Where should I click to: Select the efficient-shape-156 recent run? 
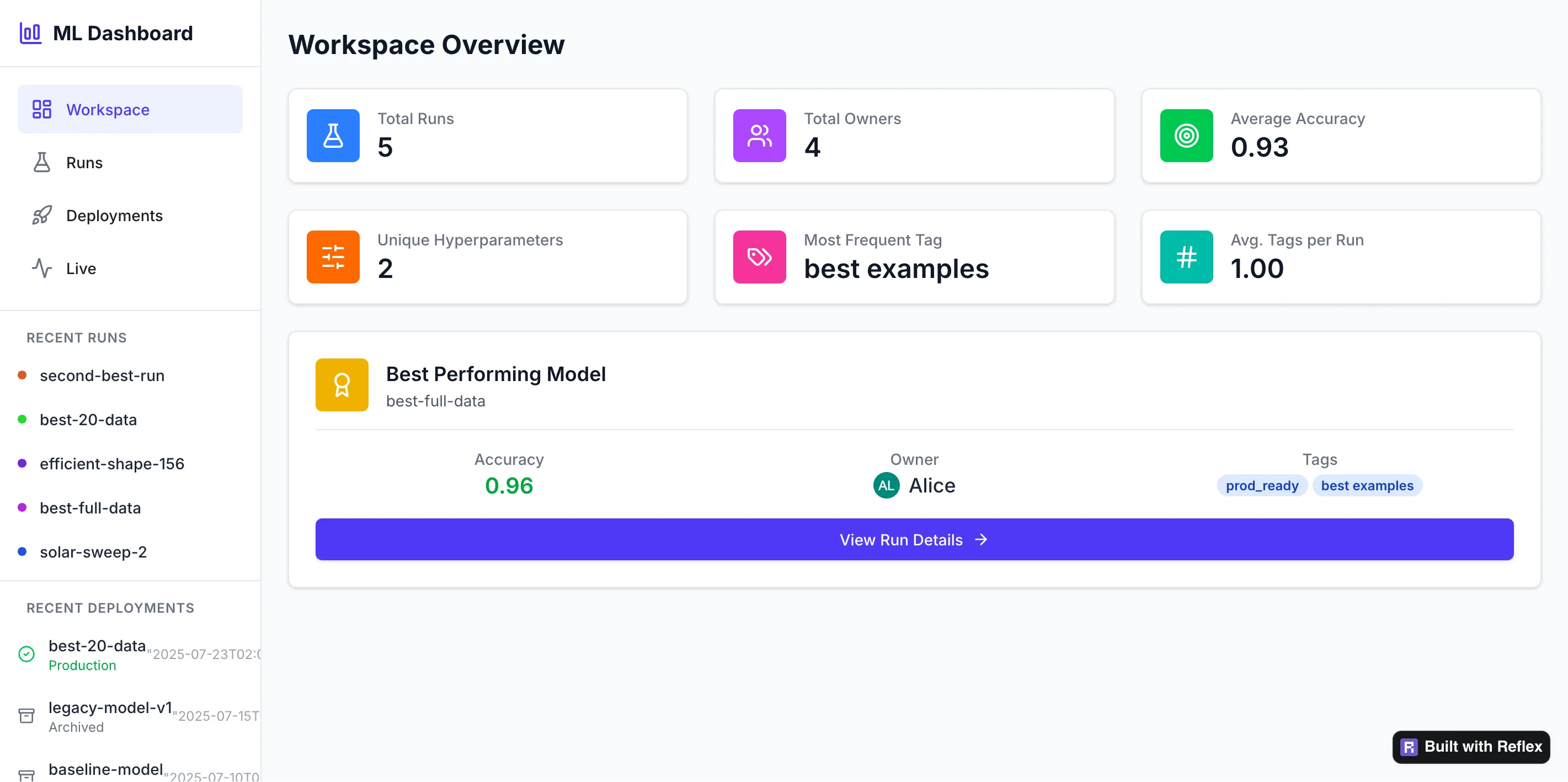[x=111, y=464]
